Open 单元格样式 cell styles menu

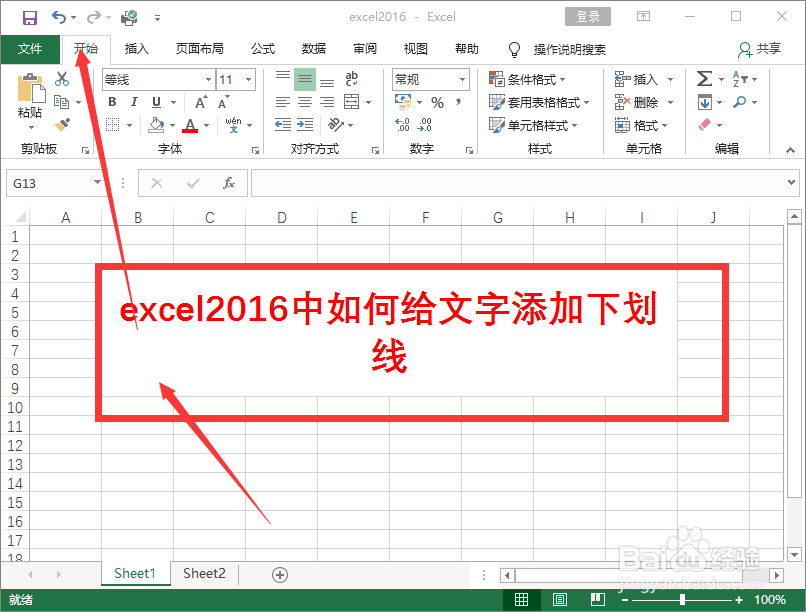[x=533, y=125]
